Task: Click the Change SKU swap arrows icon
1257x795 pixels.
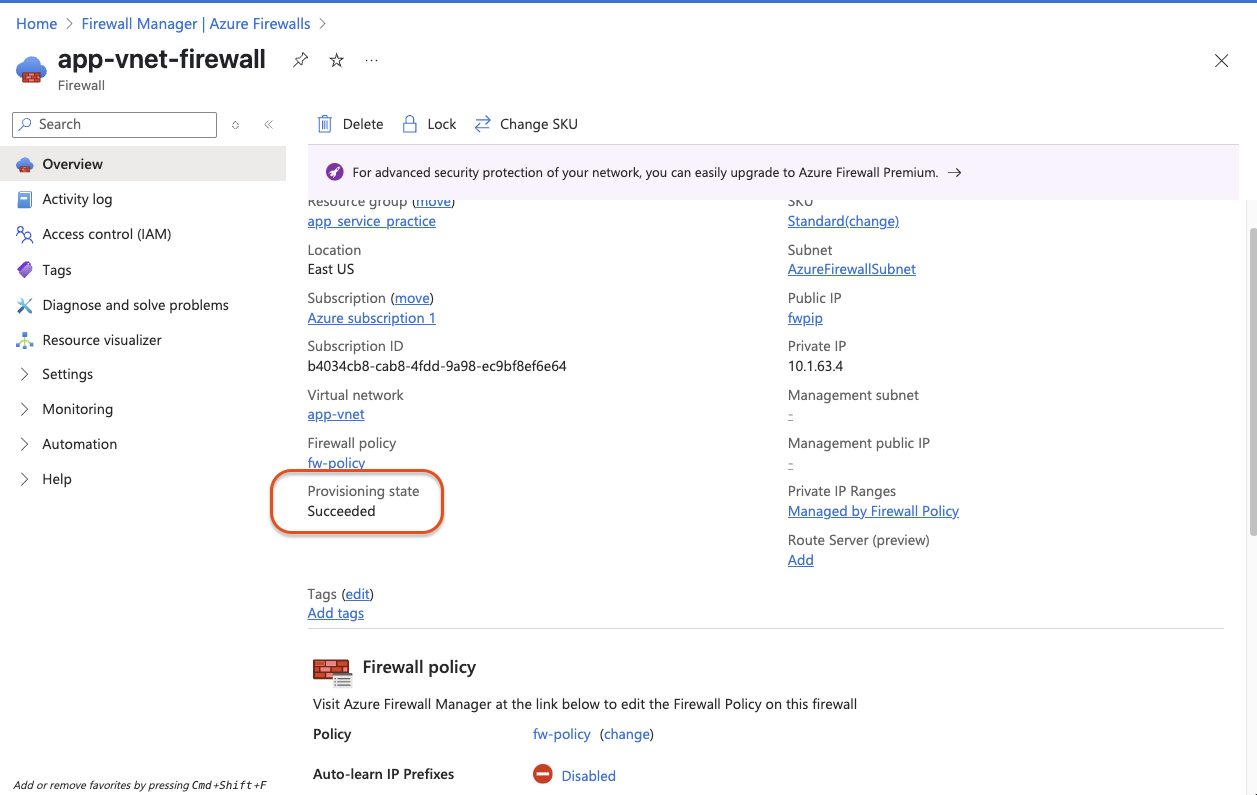Action: coord(483,124)
